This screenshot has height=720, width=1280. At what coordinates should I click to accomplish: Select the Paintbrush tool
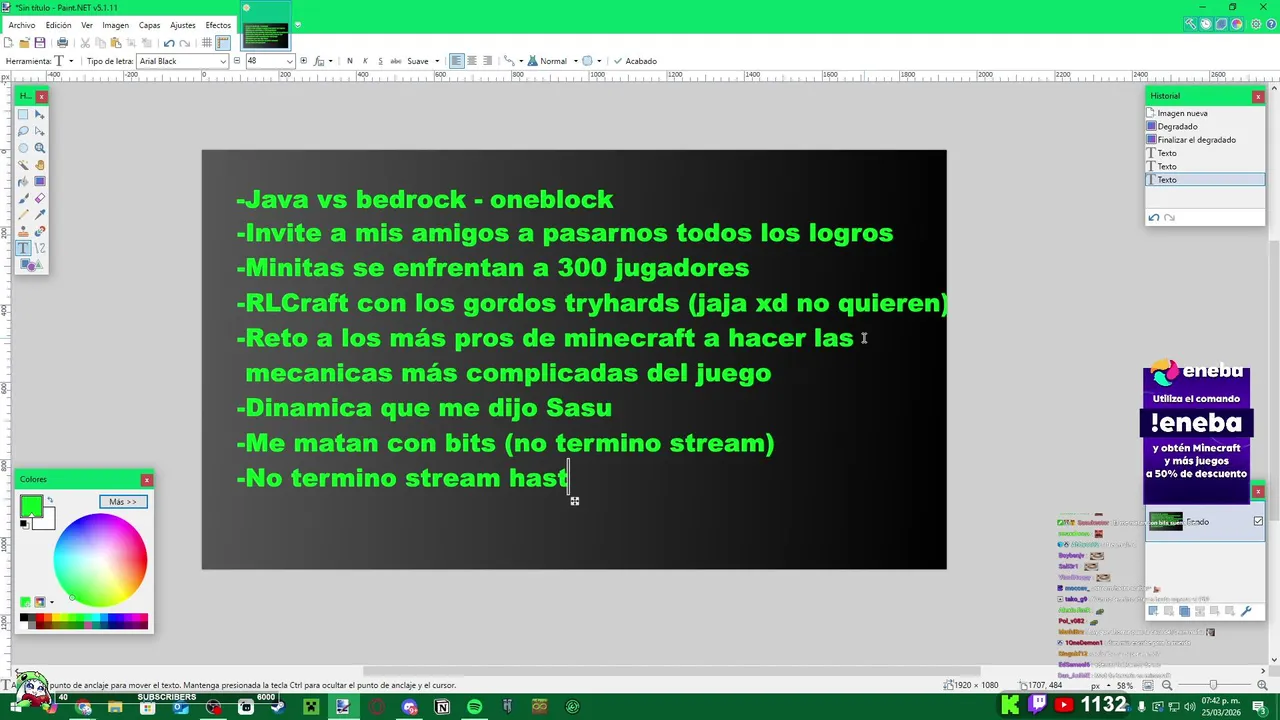tap(23, 198)
